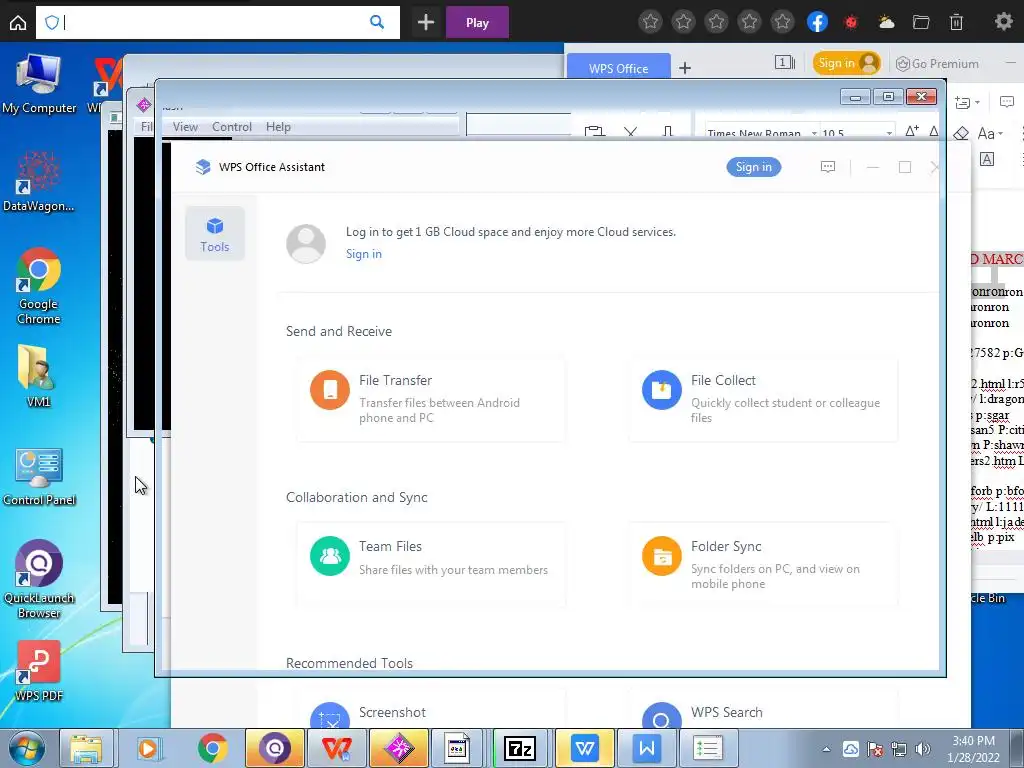The width and height of the screenshot is (1024, 768).
Task: Open the feedback chat icon in Assistant header
Action: [x=827, y=167]
